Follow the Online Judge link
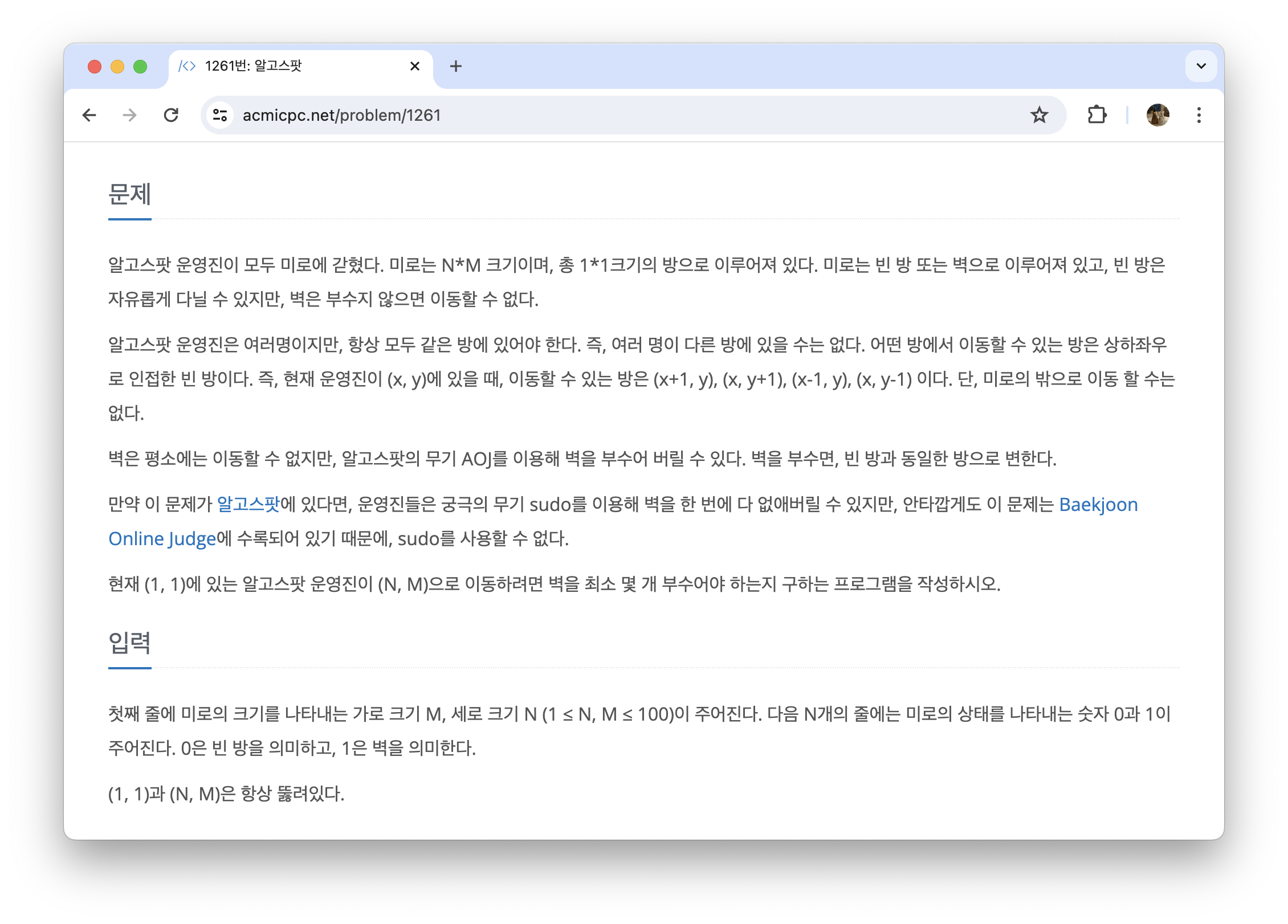This screenshot has width=1288, height=924. tap(162, 538)
